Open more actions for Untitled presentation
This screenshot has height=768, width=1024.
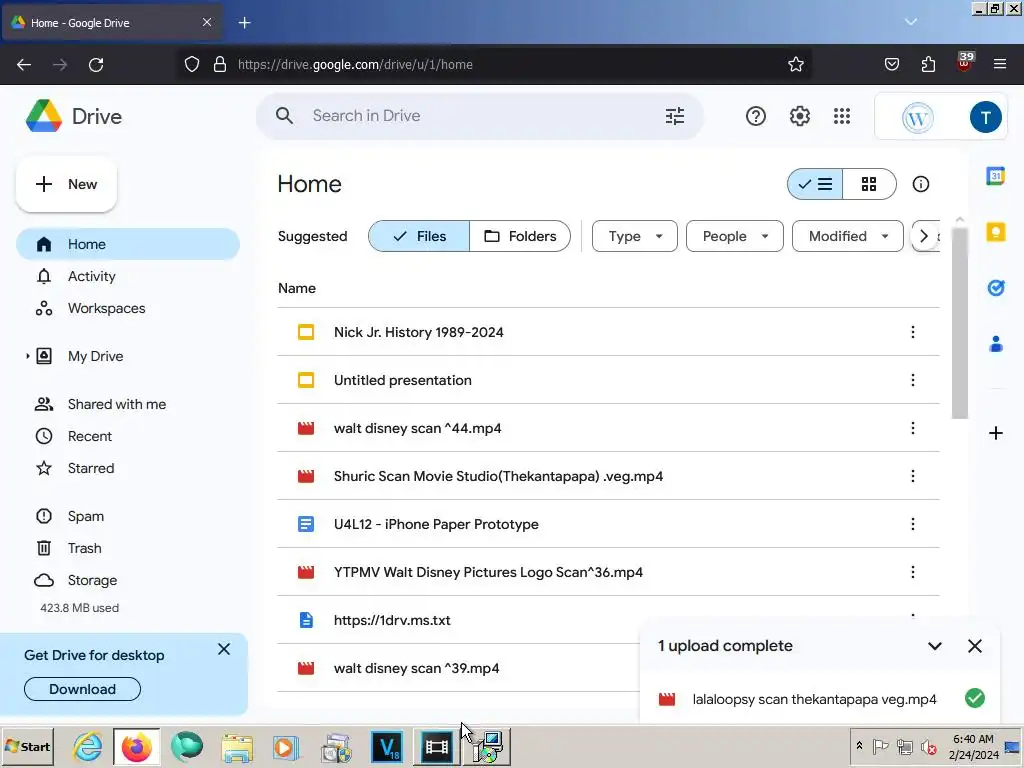click(x=912, y=380)
